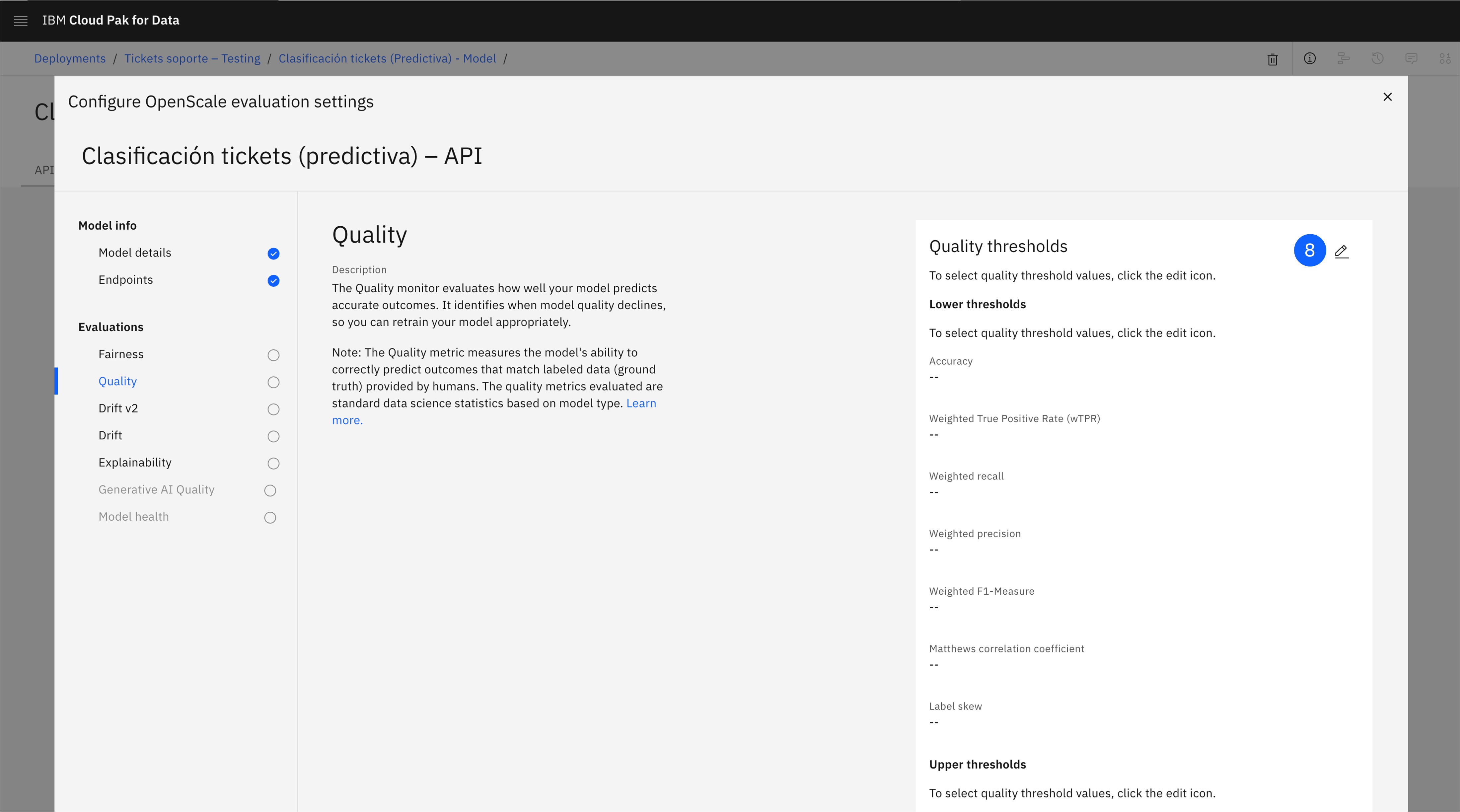1460x812 pixels.
Task: Click the Accuracy threshold label
Action: (x=950, y=361)
